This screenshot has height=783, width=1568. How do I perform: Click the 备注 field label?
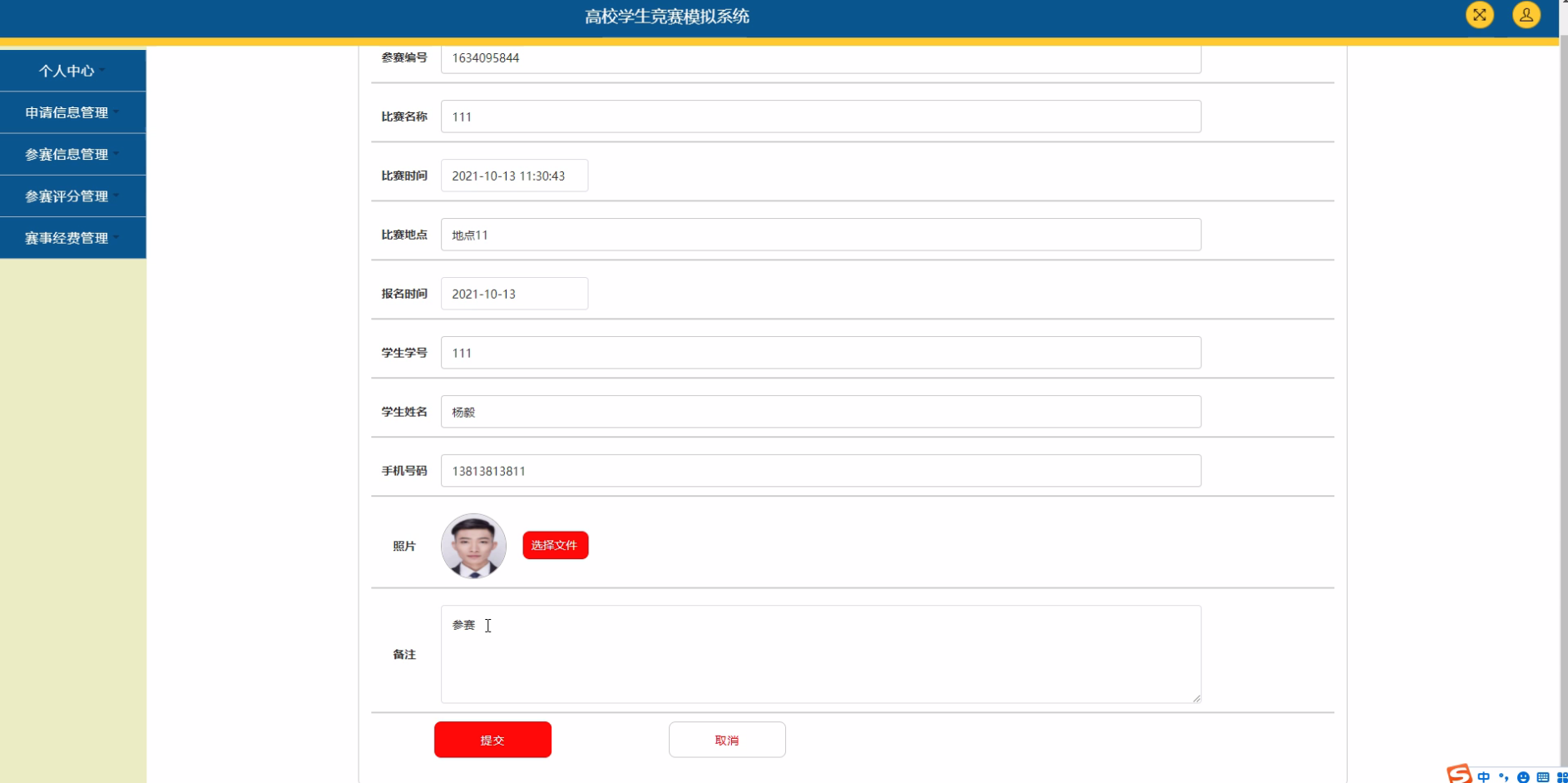pos(404,655)
